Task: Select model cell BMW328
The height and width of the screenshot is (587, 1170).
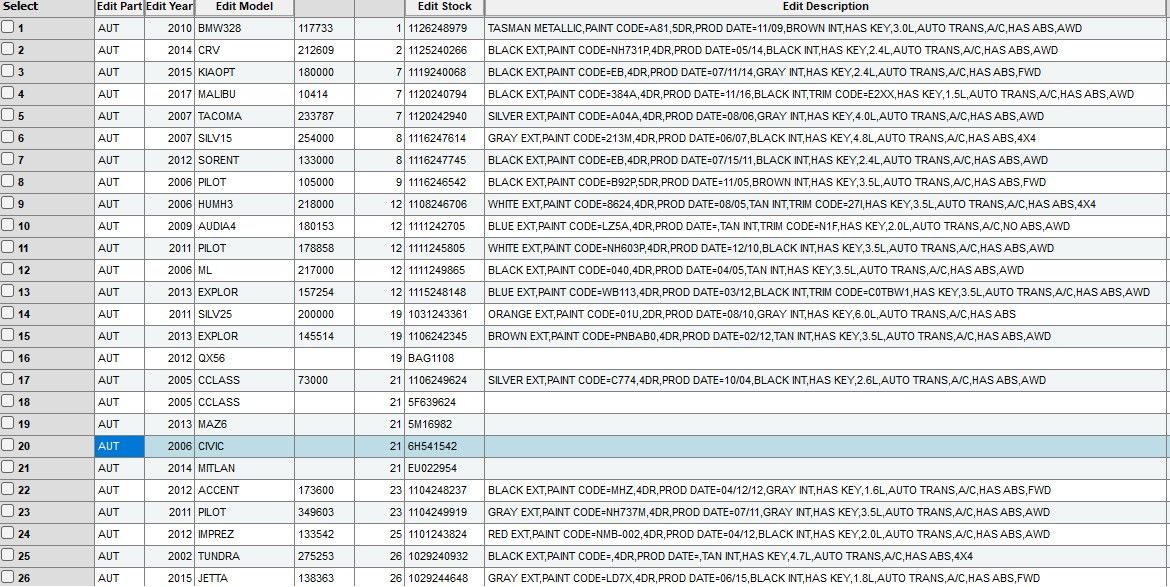Action: click(244, 28)
